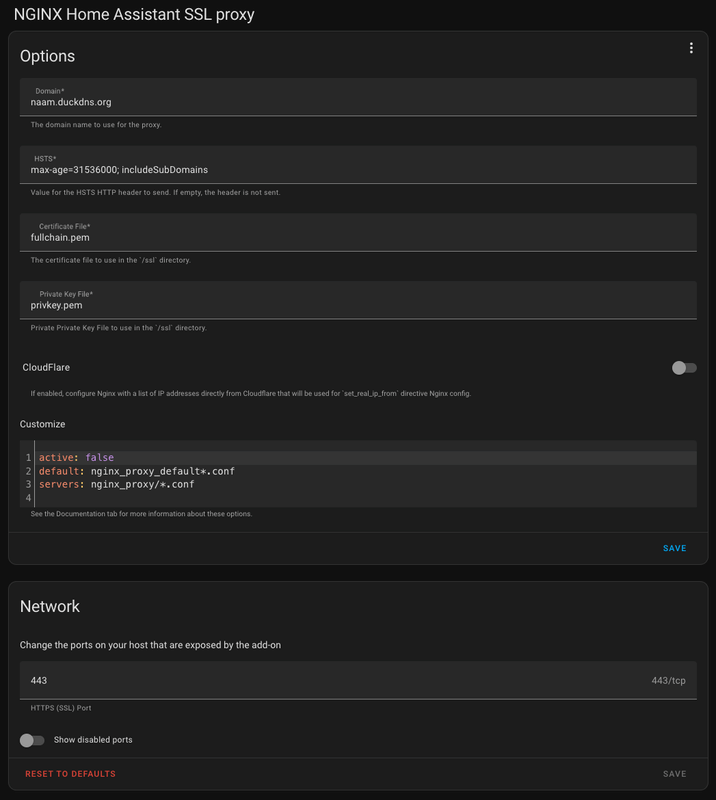Image resolution: width=716 pixels, height=800 pixels.
Task: Toggle Show disabled ports switch
Action: tap(32, 740)
